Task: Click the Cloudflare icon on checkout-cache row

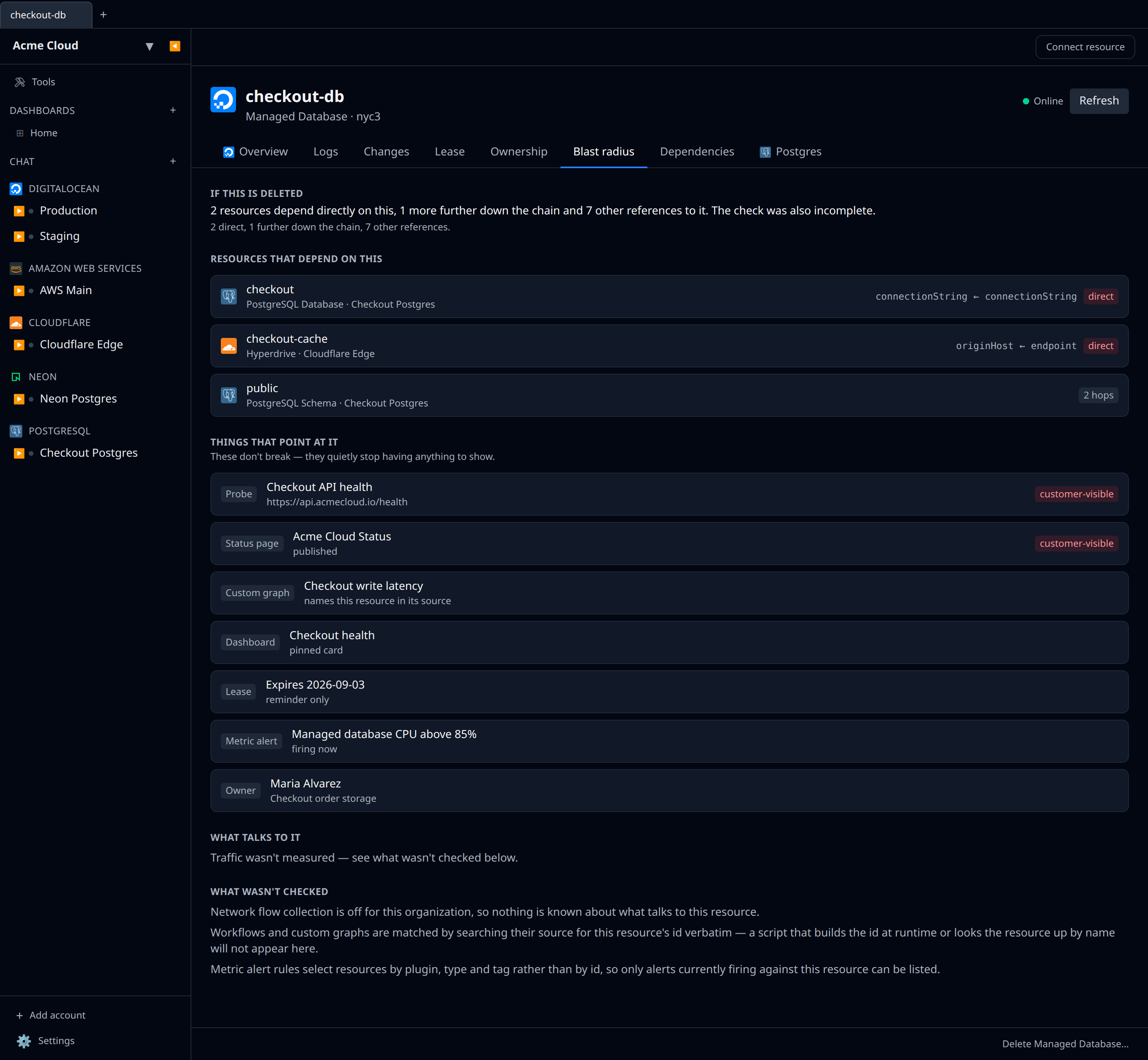Action: [x=229, y=346]
